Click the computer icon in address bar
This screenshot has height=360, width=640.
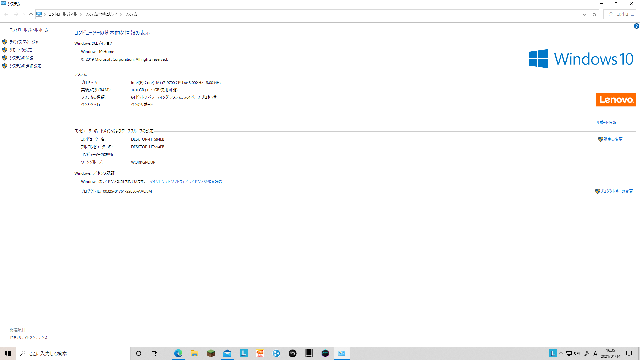[39, 14]
